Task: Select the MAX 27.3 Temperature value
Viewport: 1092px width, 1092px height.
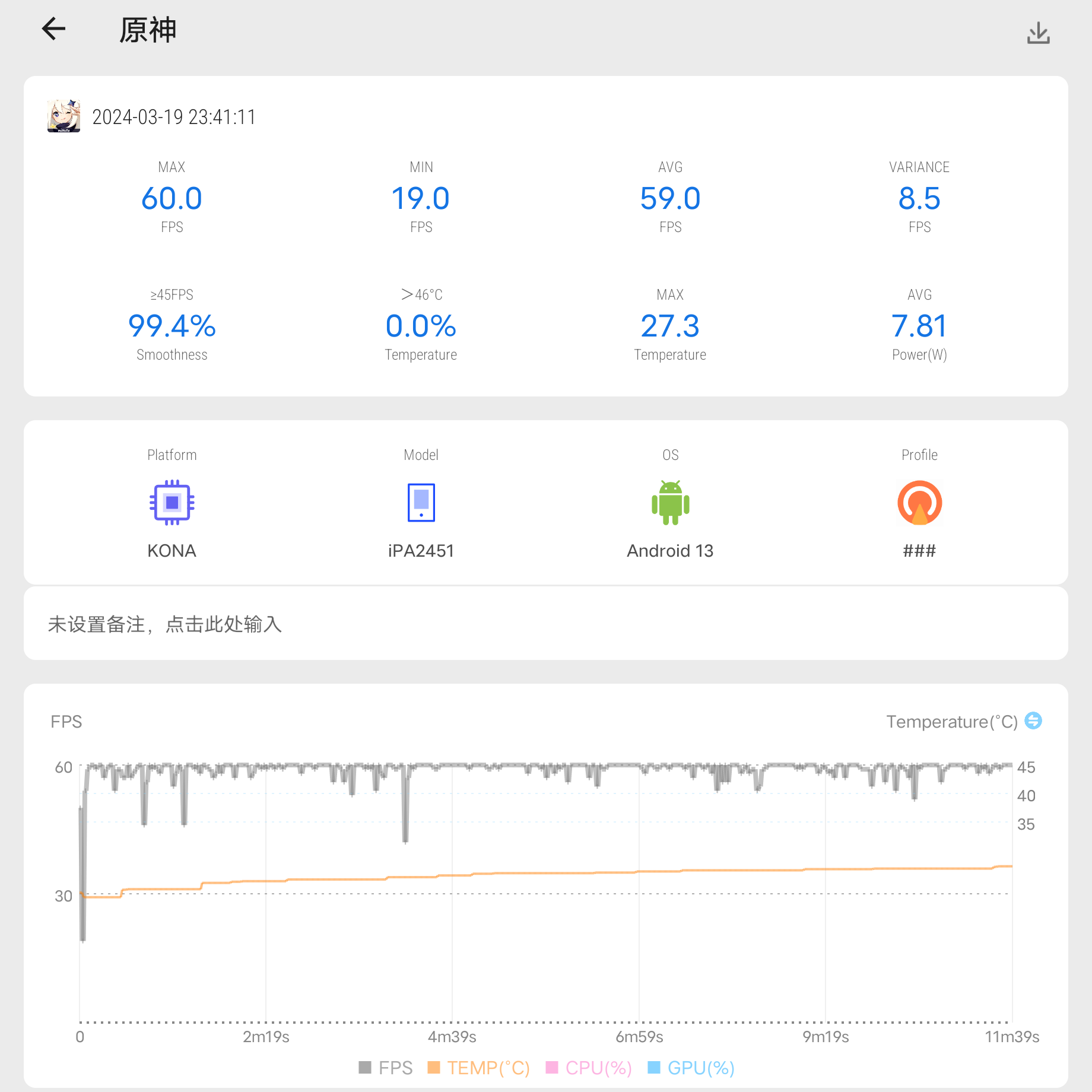Action: (670, 326)
